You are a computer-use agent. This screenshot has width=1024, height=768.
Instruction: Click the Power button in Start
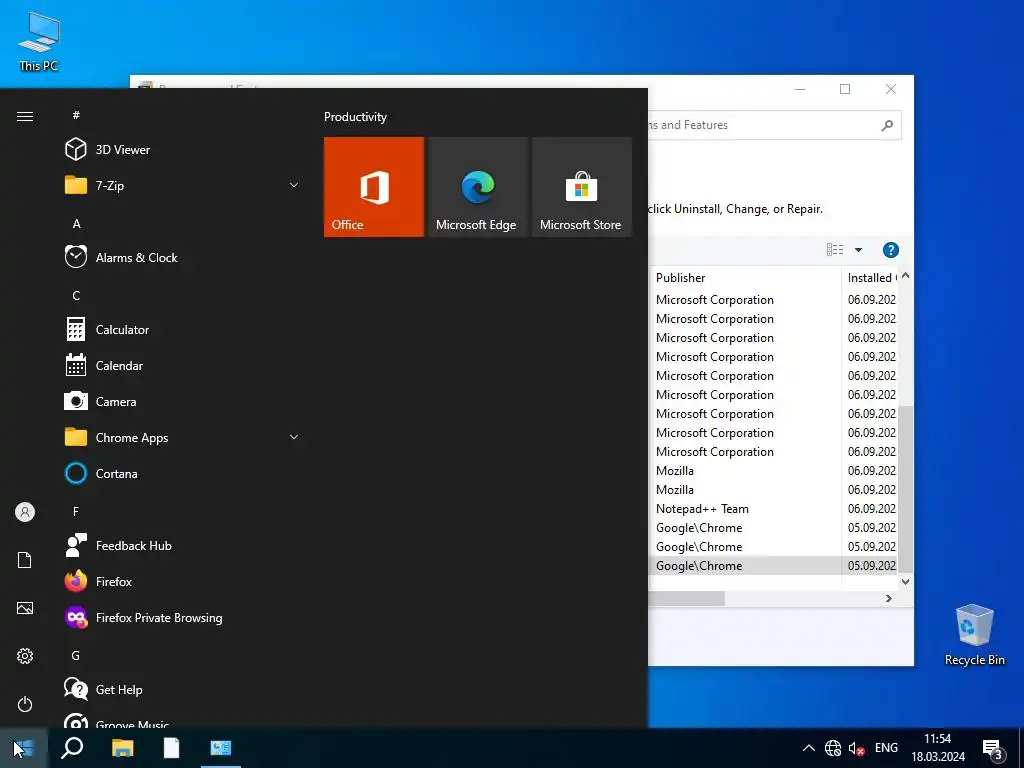[25, 704]
